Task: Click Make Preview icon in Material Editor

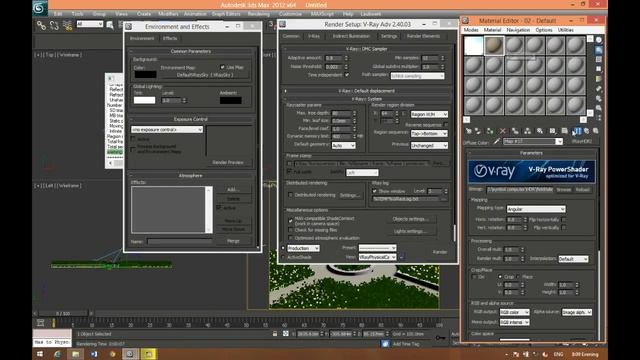Action: pyautogui.click(x=599, y=89)
